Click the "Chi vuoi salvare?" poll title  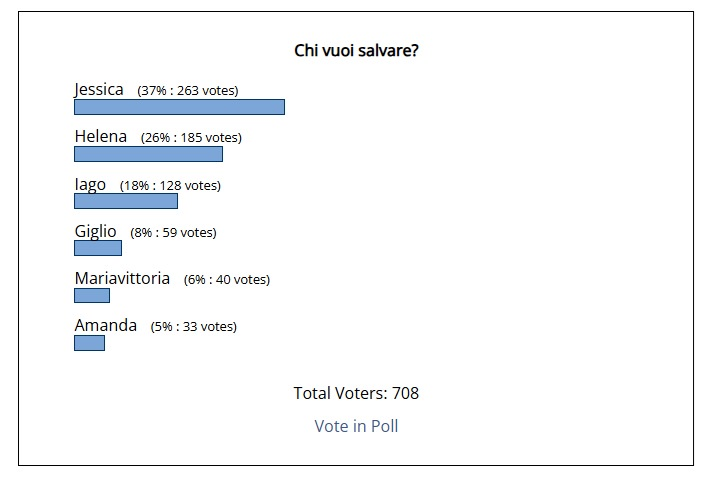[356, 51]
